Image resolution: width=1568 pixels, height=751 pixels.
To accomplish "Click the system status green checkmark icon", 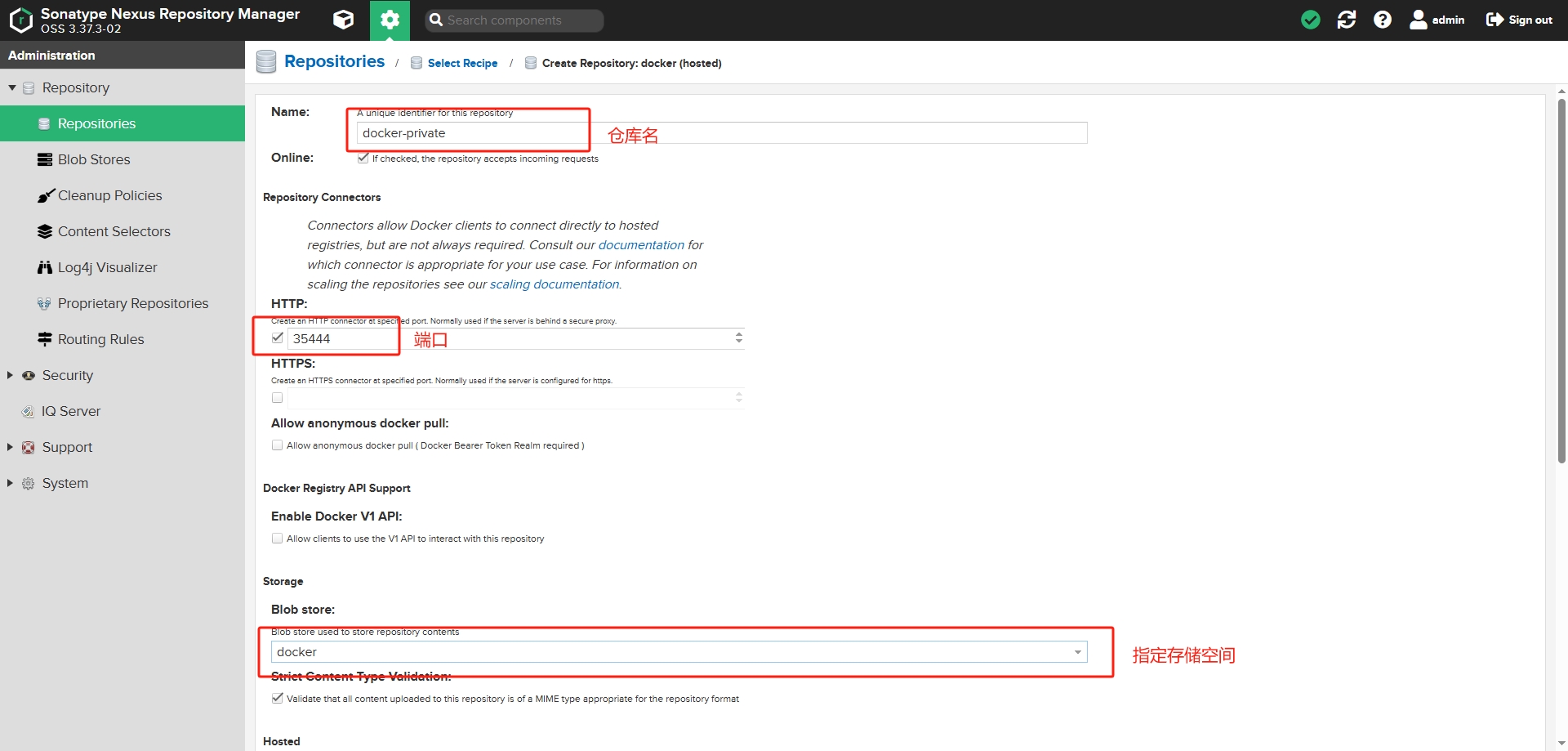I will [1311, 20].
